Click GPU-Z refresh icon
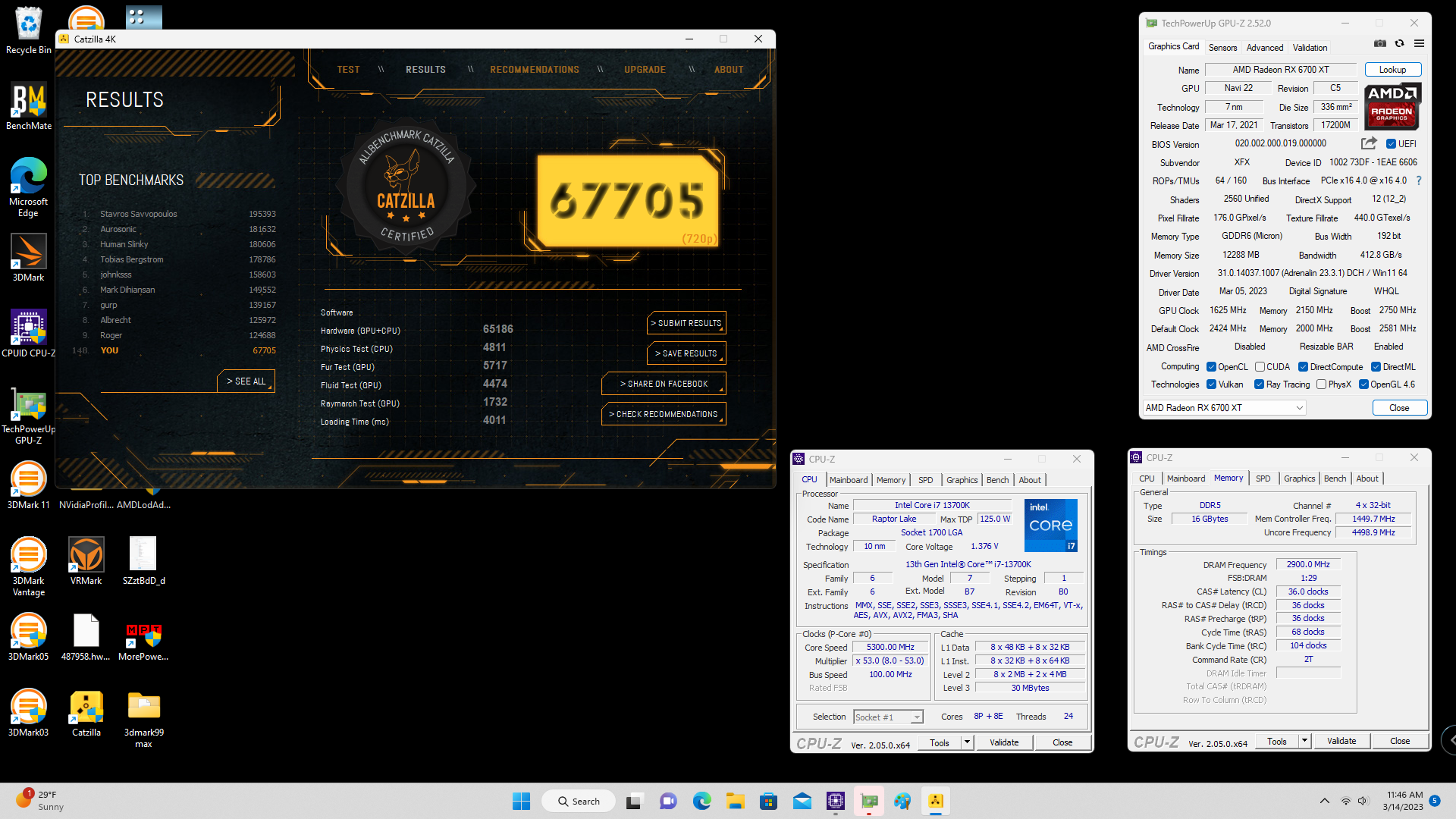This screenshot has height=819, width=1456. click(1399, 44)
